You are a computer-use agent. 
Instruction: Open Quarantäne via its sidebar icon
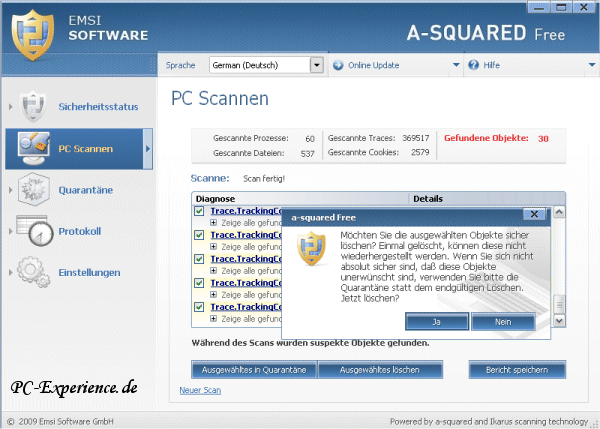click(33, 190)
